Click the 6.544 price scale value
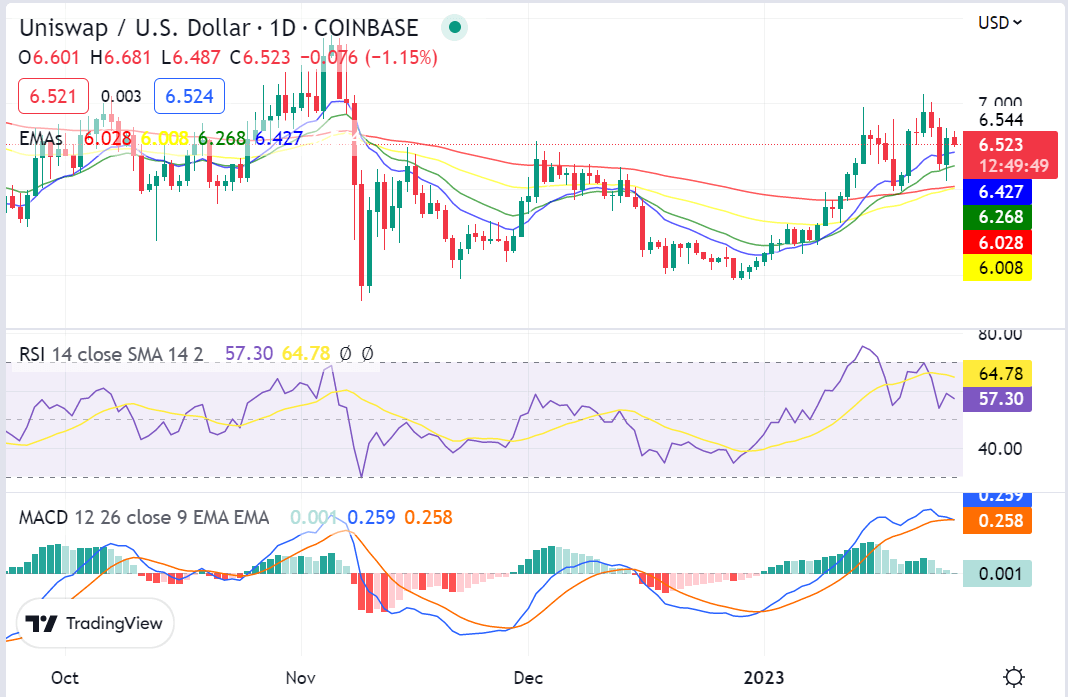 point(1001,120)
